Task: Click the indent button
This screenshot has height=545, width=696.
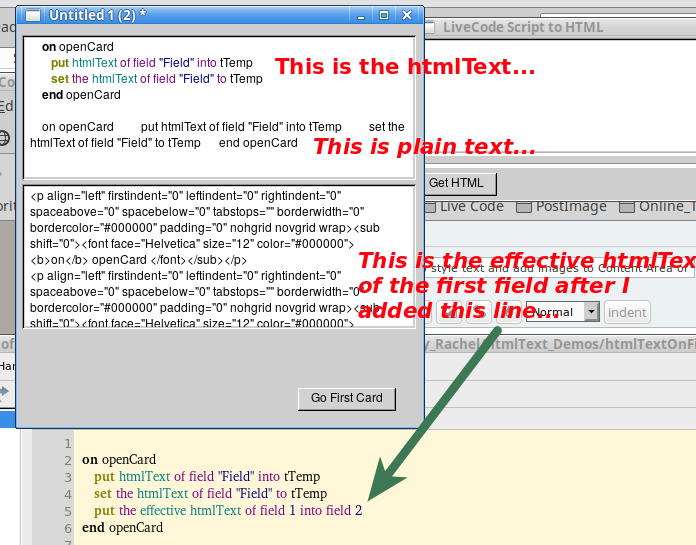Action: click(x=627, y=312)
